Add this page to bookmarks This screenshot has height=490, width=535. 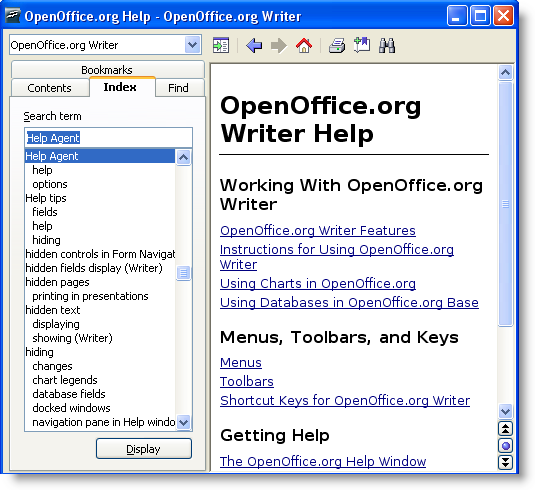click(362, 45)
